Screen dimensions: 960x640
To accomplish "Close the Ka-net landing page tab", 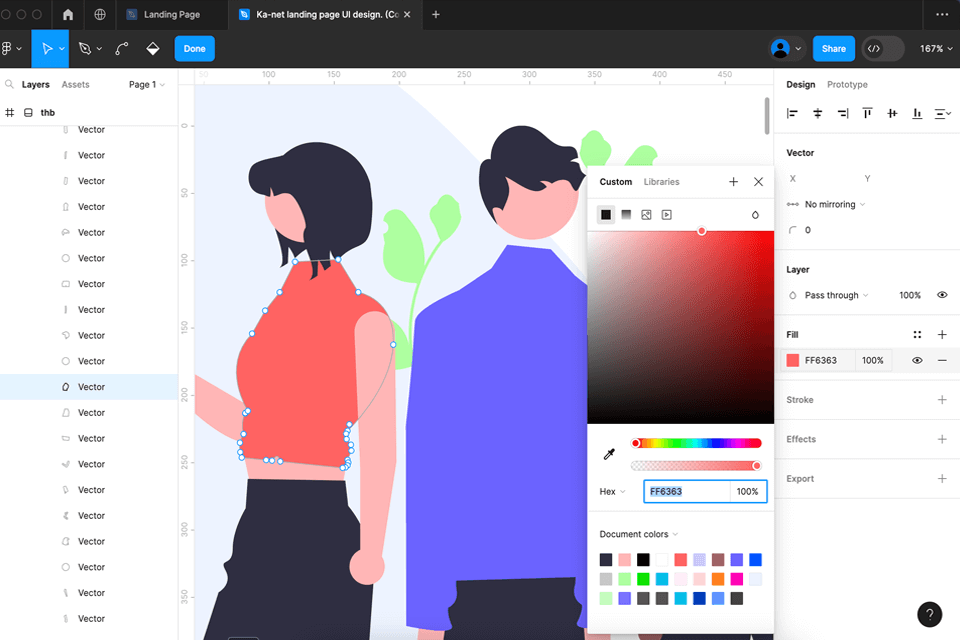I will pos(407,14).
